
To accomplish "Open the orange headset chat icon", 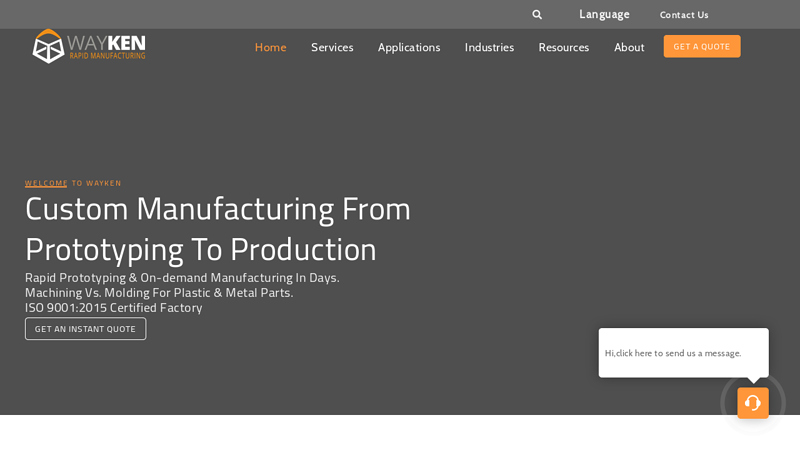I will pos(753,403).
